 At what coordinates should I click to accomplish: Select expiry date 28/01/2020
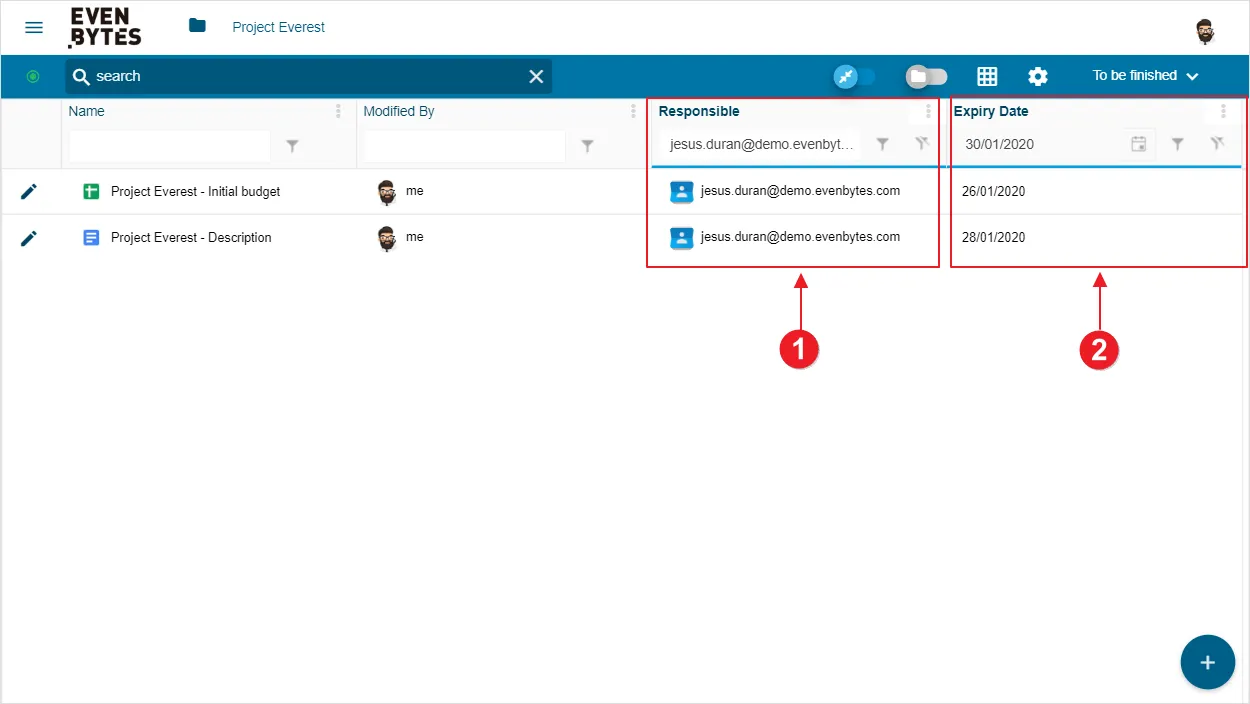coord(993,237)
